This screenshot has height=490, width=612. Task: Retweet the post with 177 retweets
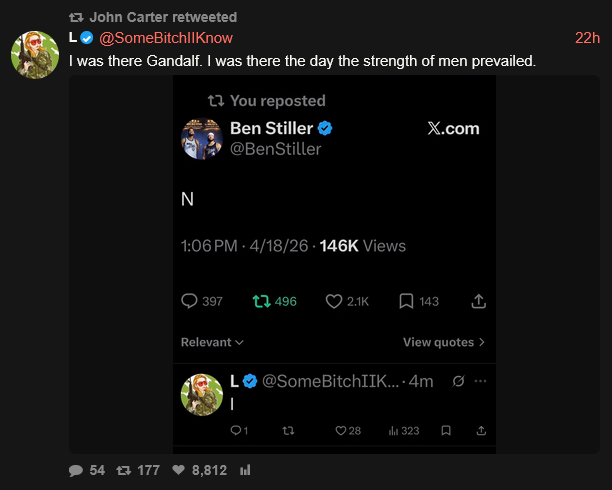pyautogui.click(x=124, y=470)
